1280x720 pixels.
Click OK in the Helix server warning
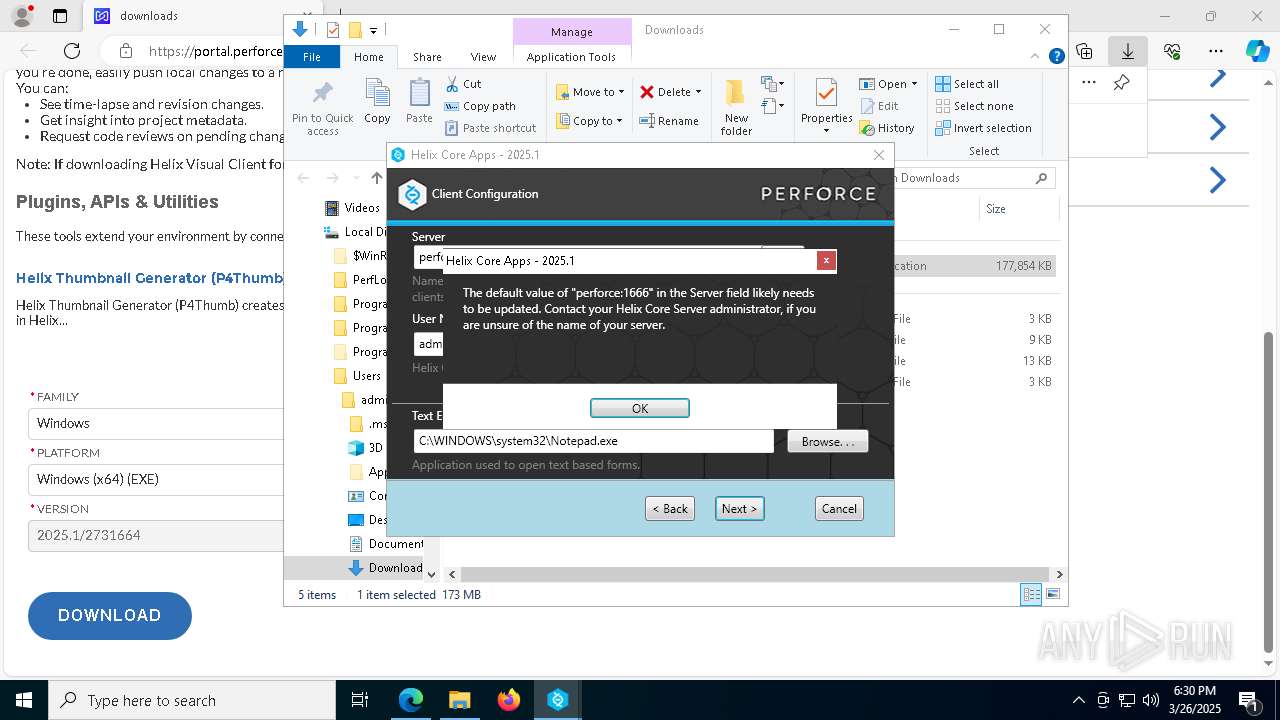click(x=640, y=408)
